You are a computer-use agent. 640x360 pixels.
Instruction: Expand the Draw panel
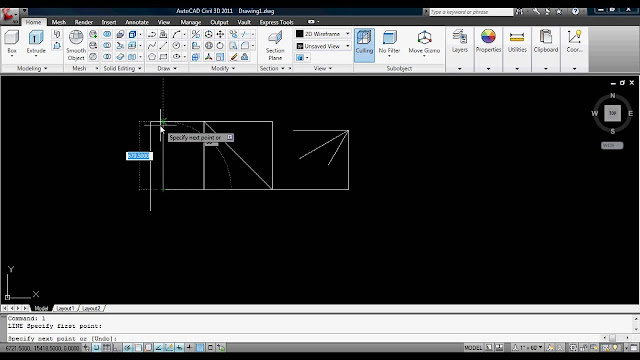(167, 69)
